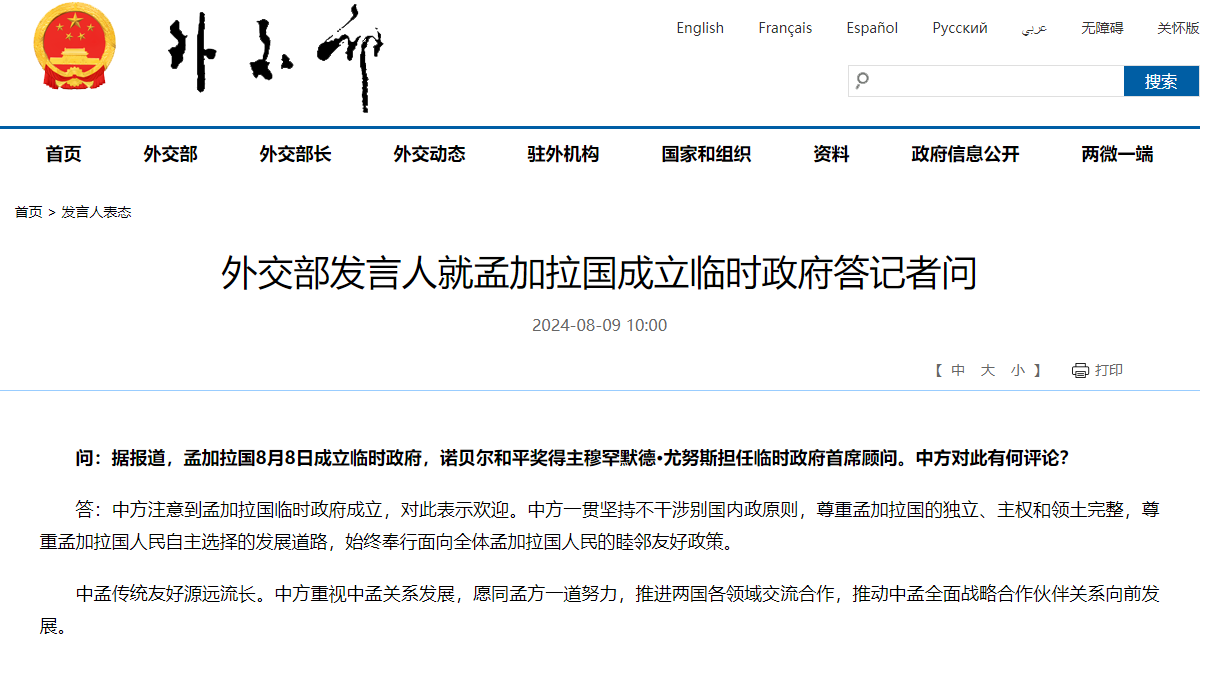Enable 无障碍 accessibility mode
The image size is (1209, 696).
pyautogui.click(x=1101, y=28)
